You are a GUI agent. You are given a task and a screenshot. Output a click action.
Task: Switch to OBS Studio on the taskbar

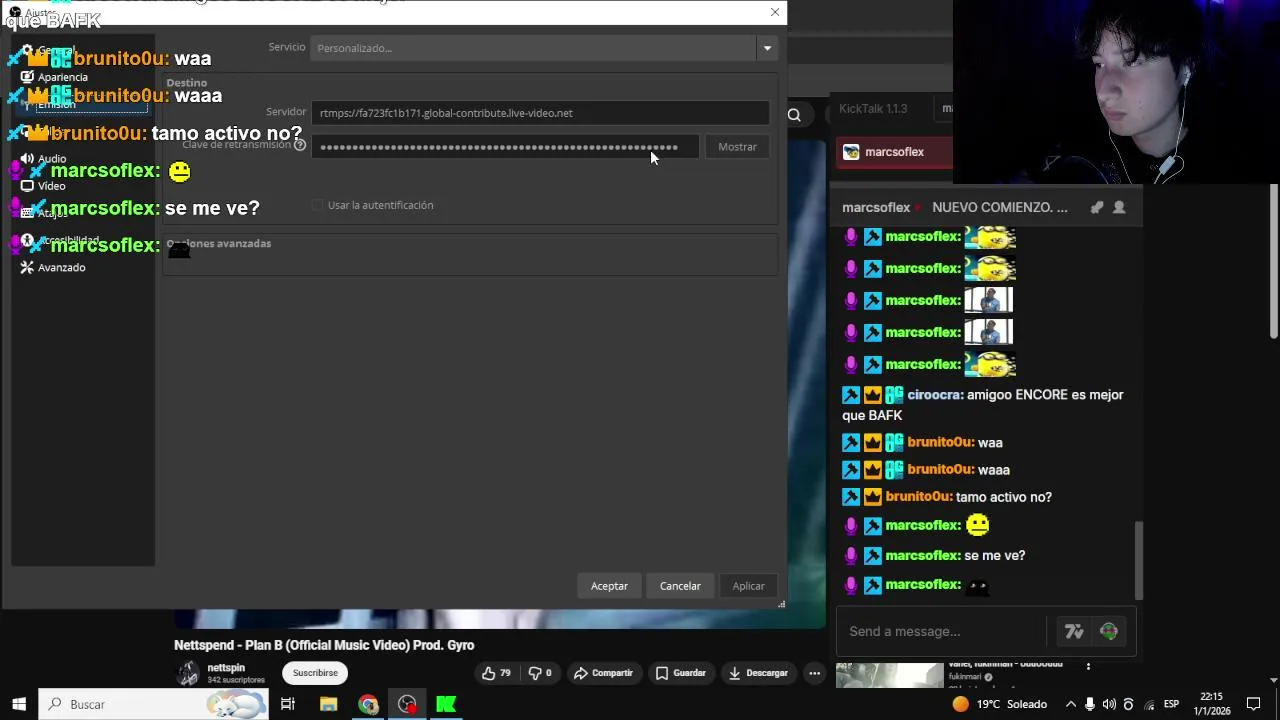(407, 704)
